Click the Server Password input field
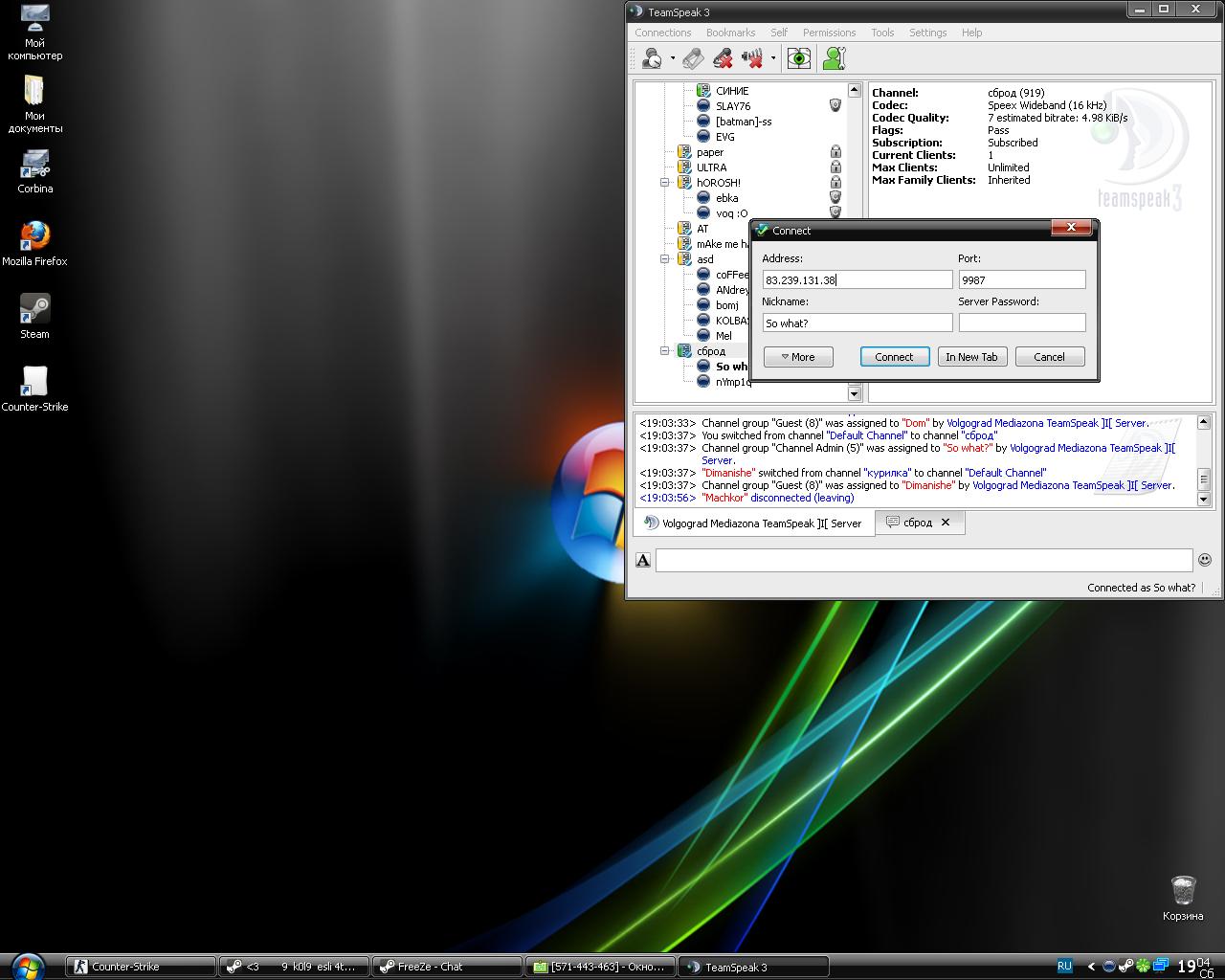 1021,323
